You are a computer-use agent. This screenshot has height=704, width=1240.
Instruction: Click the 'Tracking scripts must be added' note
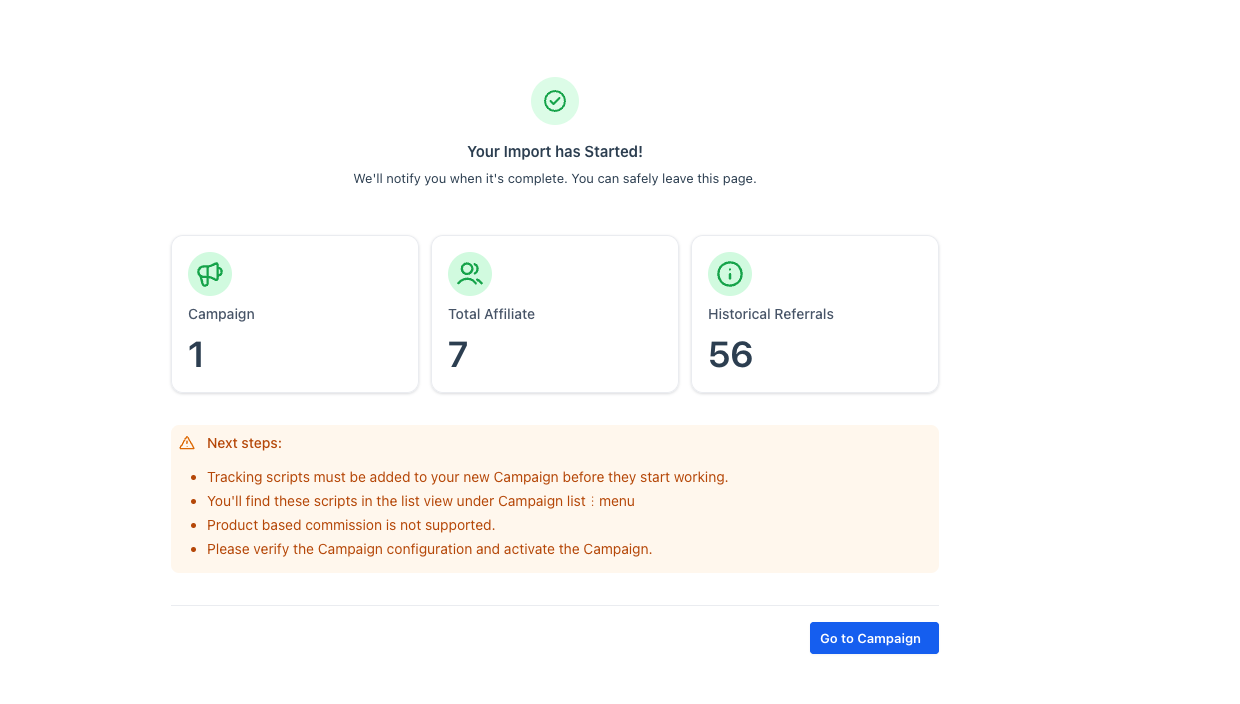[x=467, y=477]
